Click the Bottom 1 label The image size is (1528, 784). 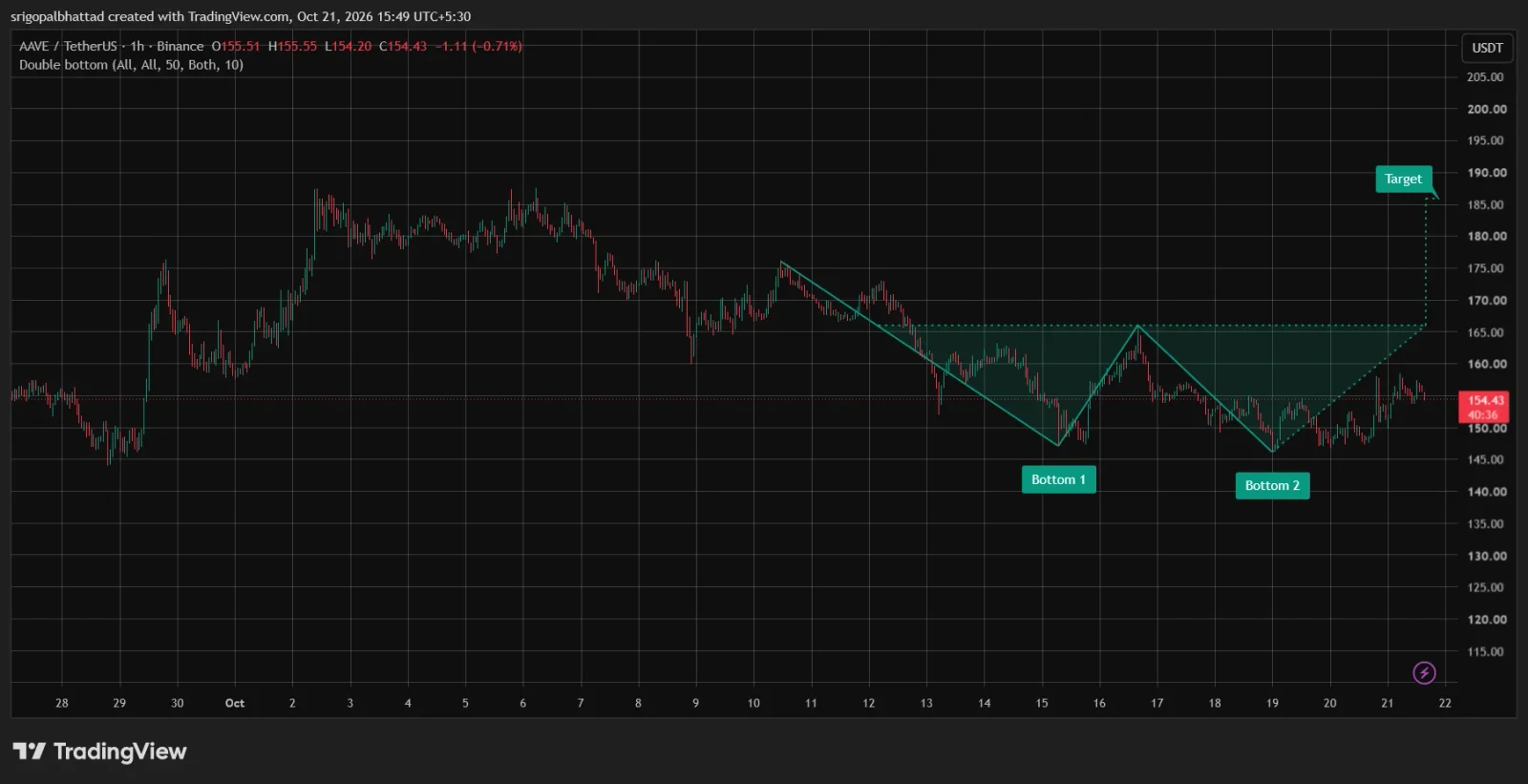click(1058, 479)
